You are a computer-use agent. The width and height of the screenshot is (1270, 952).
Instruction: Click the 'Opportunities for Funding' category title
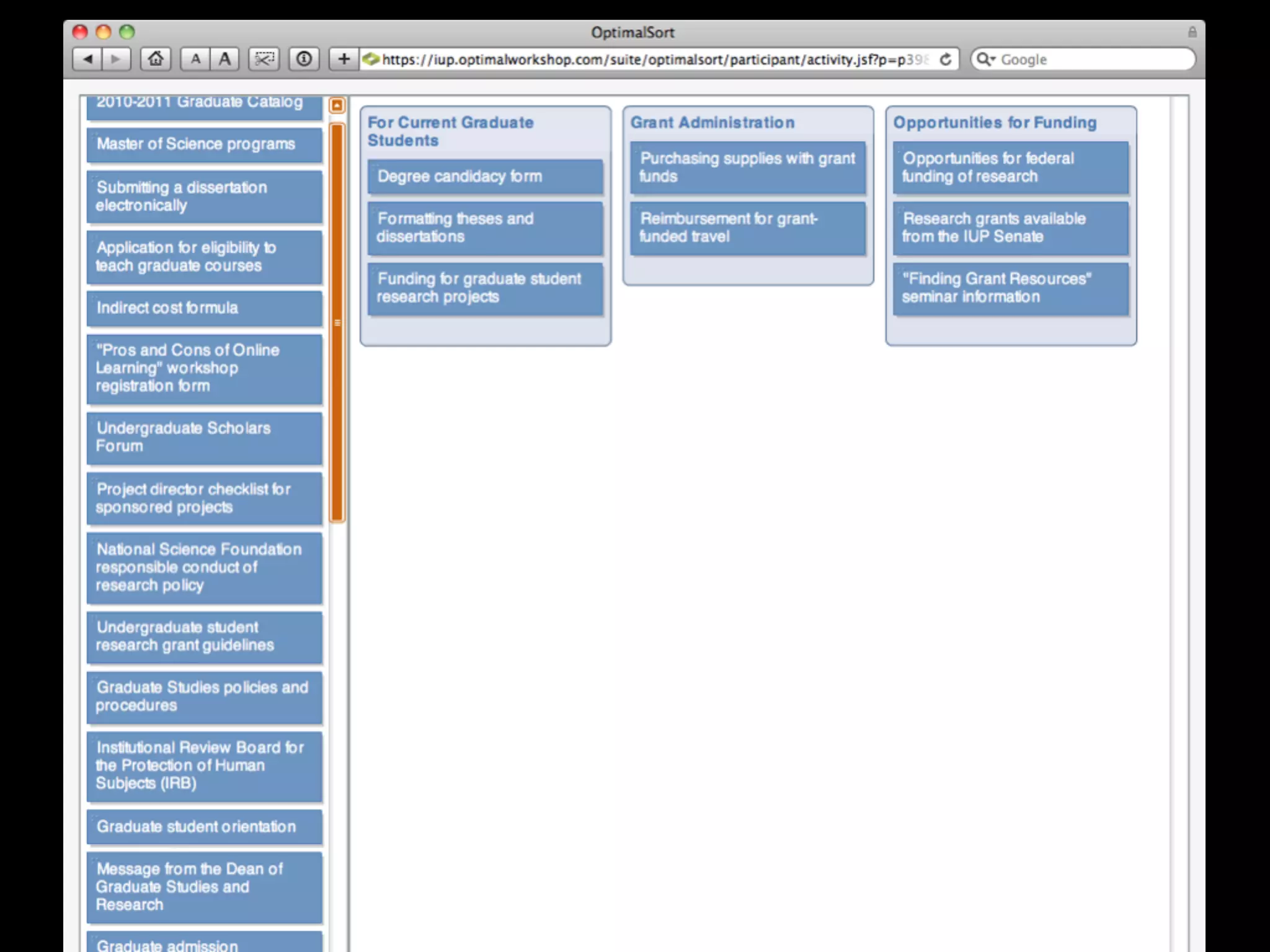click(995, 123)
